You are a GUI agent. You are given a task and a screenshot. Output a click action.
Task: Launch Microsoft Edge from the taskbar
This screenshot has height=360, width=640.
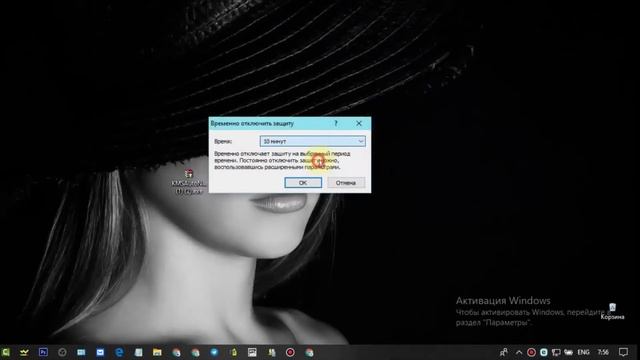119,352
